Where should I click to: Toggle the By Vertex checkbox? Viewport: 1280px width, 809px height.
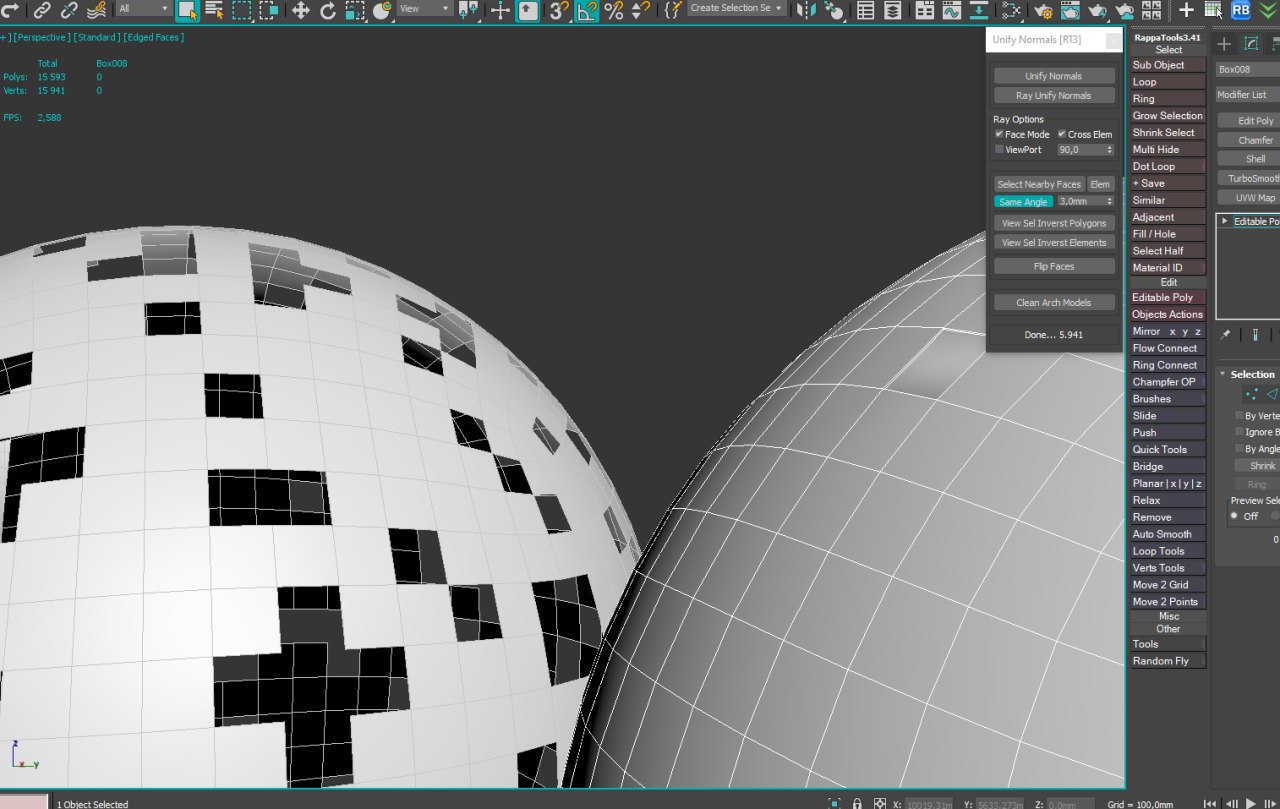[1239, 416]
